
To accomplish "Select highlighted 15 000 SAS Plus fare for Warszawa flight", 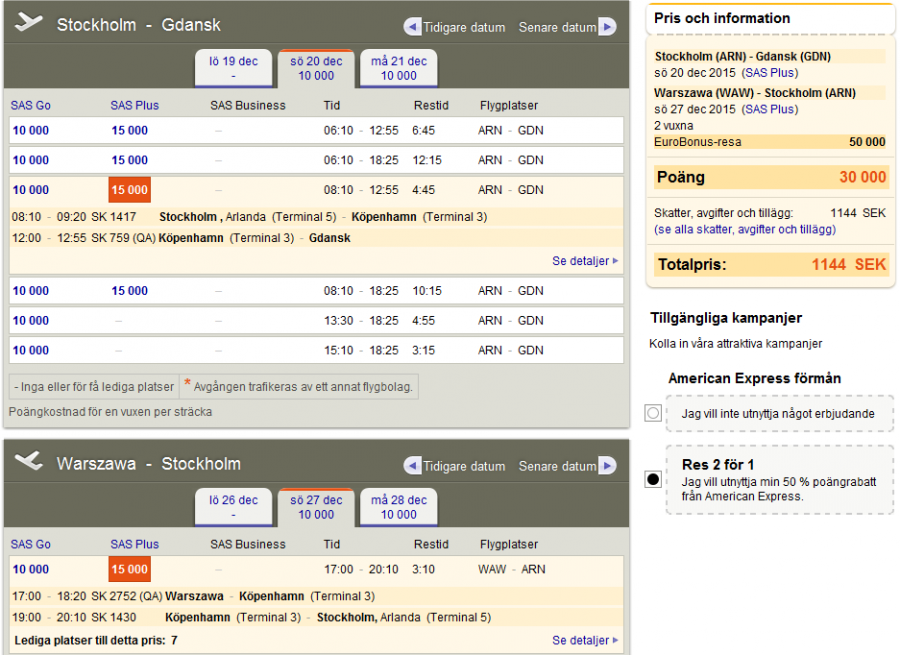I will pos(129,569).
